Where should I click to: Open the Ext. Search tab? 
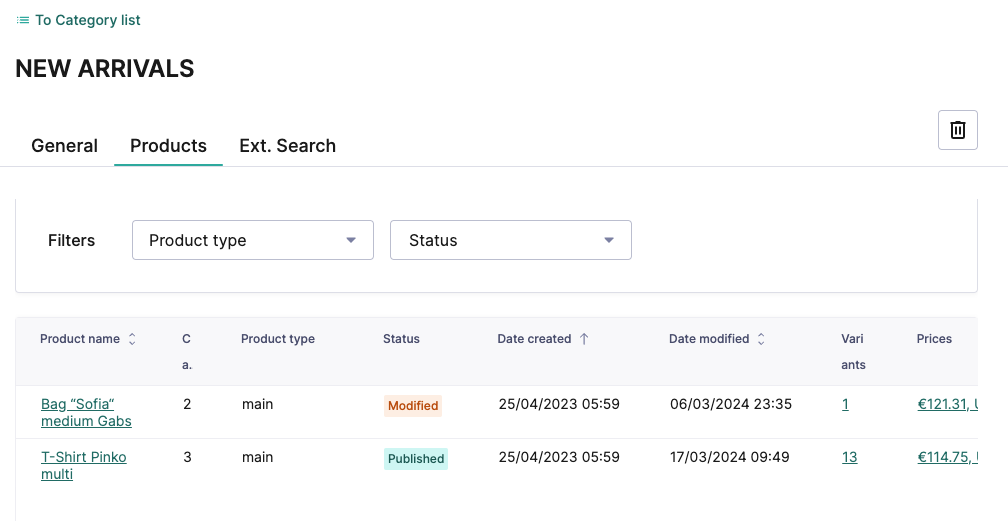click(x=287, y=146)
